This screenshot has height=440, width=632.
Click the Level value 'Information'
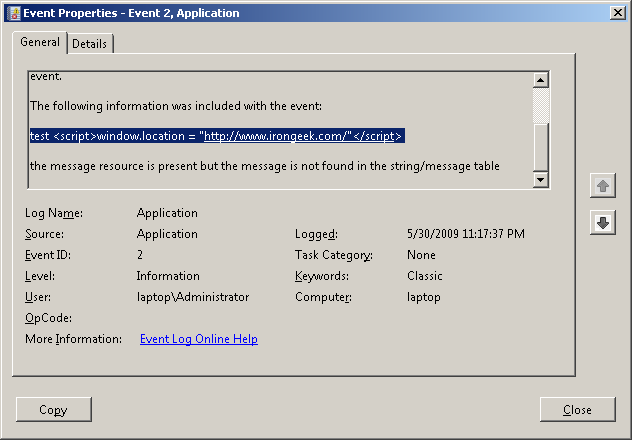click(168, 276)
